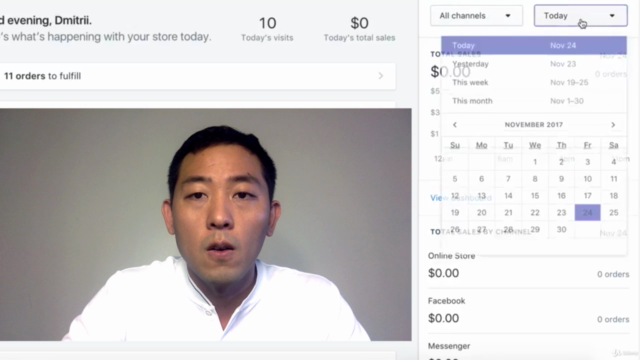Pick November 6 in the calendar
Image resolution: width=640 pixels, height=360 pixels.
coord(482,179)
